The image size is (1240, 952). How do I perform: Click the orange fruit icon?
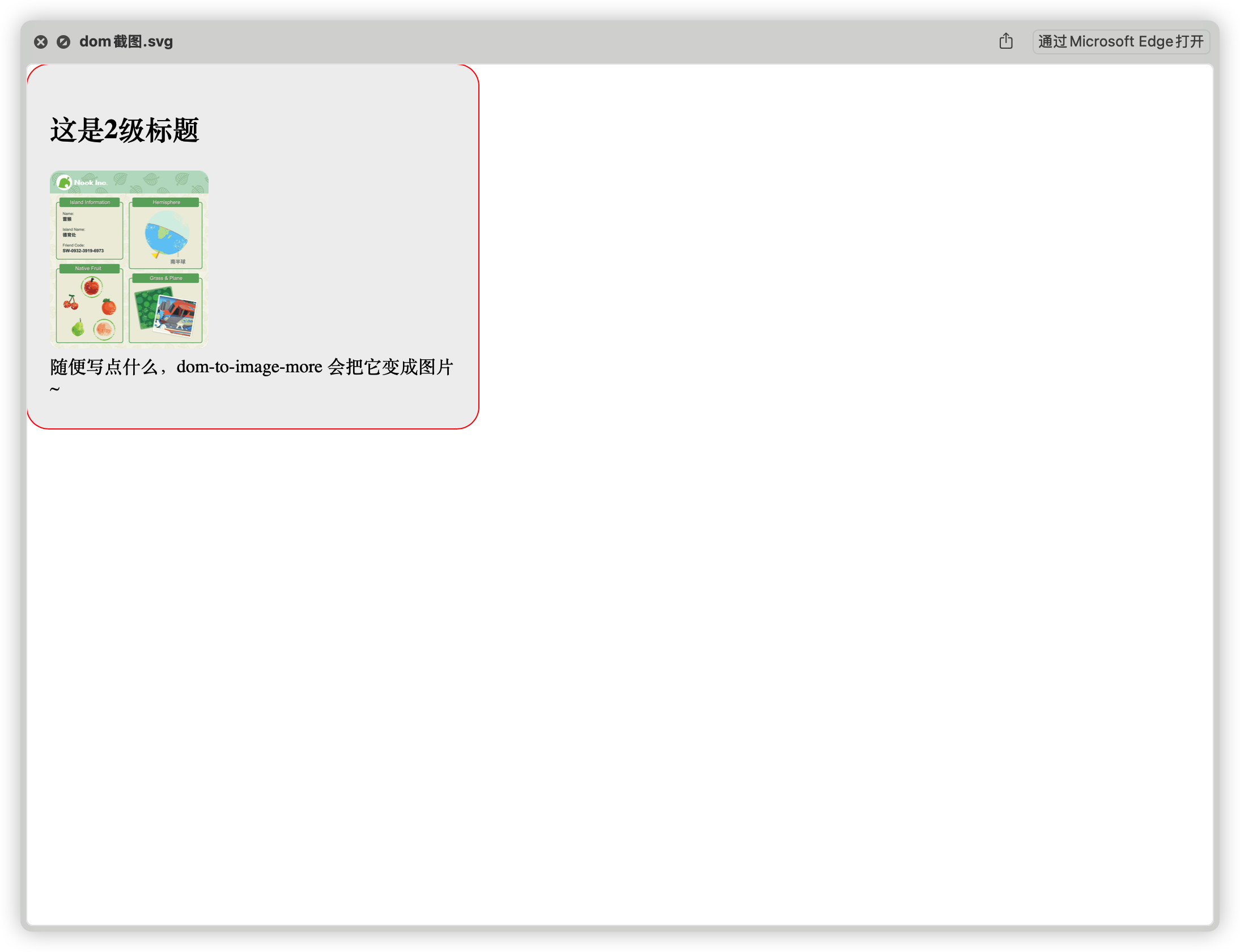(109, 307)
